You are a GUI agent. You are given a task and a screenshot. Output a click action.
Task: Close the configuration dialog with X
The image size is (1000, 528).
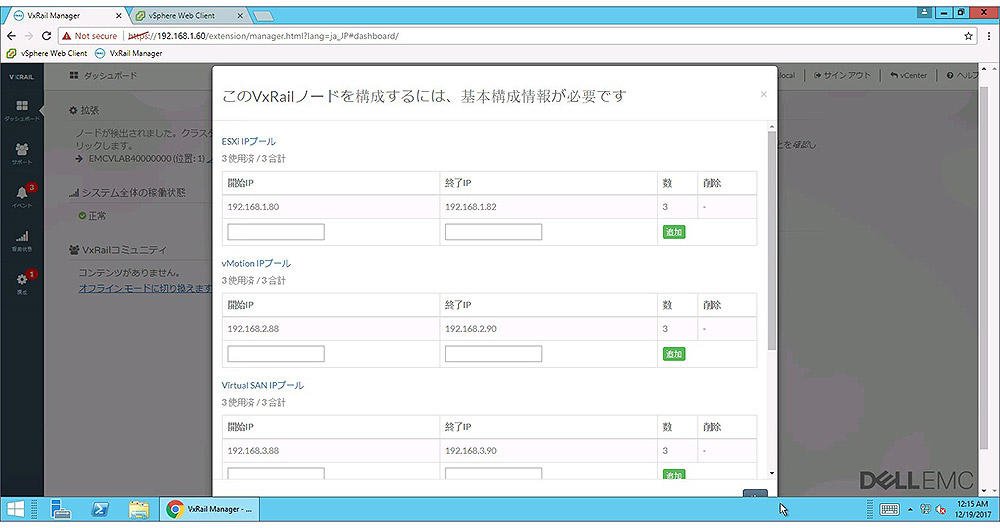click(x=763, y=94)
